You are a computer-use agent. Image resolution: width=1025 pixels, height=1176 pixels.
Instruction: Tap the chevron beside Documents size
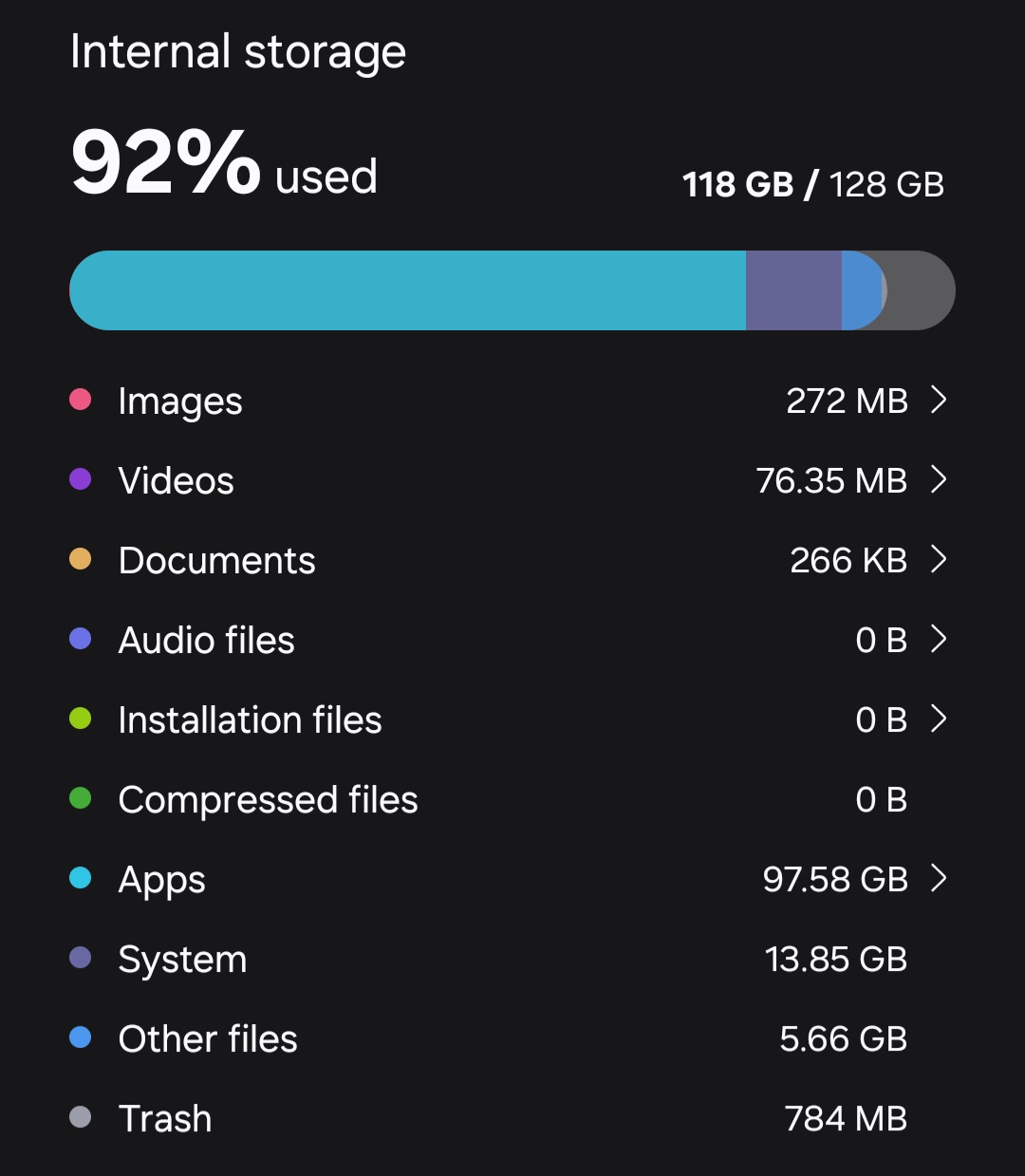click(x=939, y=559)
